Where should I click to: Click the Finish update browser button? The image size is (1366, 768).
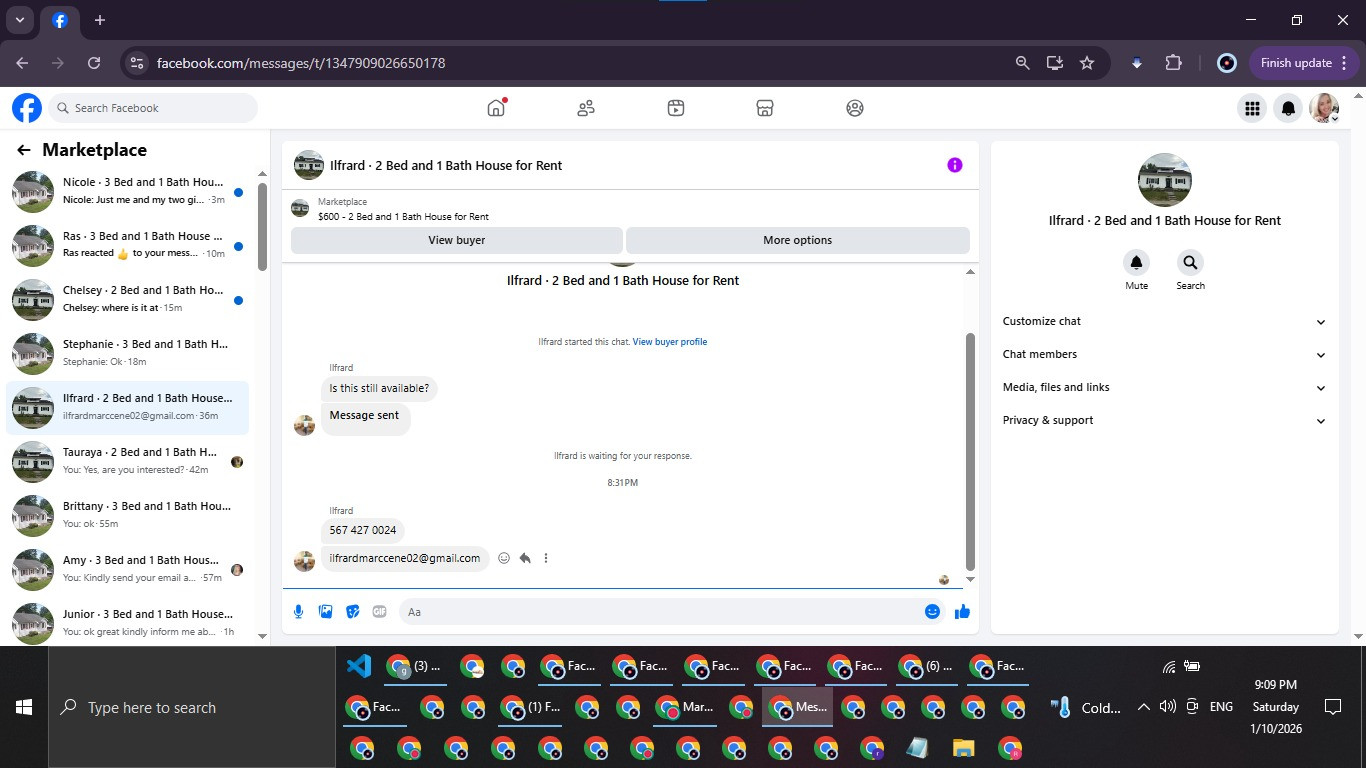1305,62
